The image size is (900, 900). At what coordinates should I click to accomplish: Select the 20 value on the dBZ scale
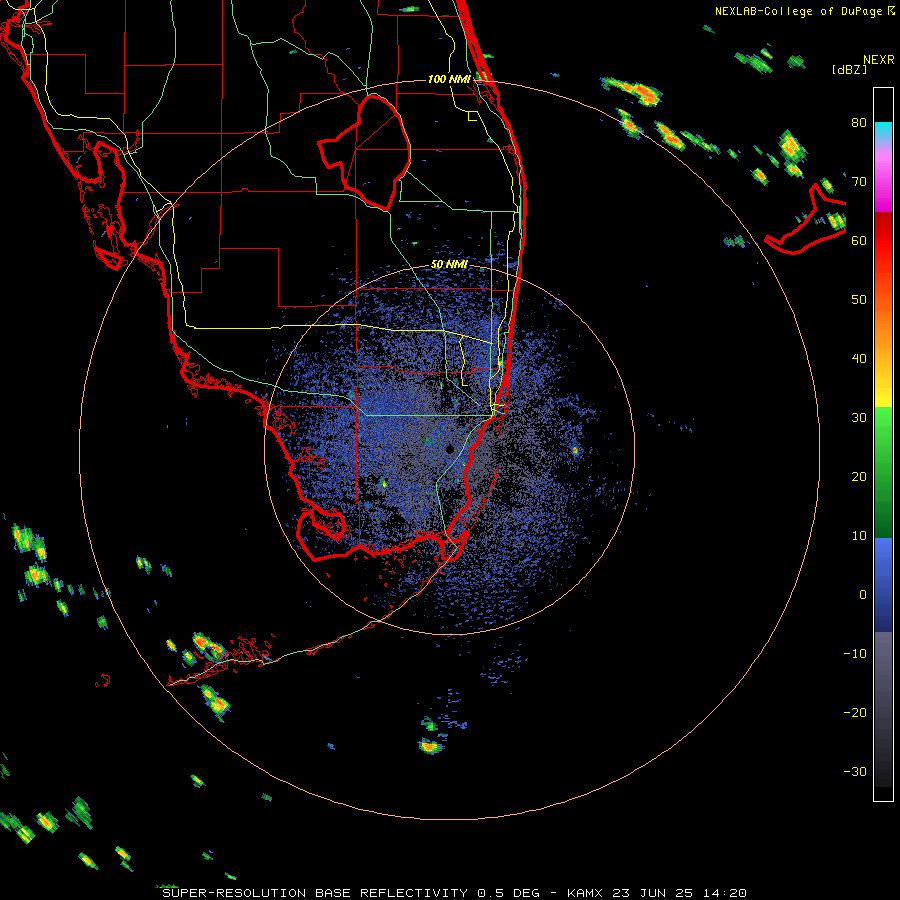(859, 477)
